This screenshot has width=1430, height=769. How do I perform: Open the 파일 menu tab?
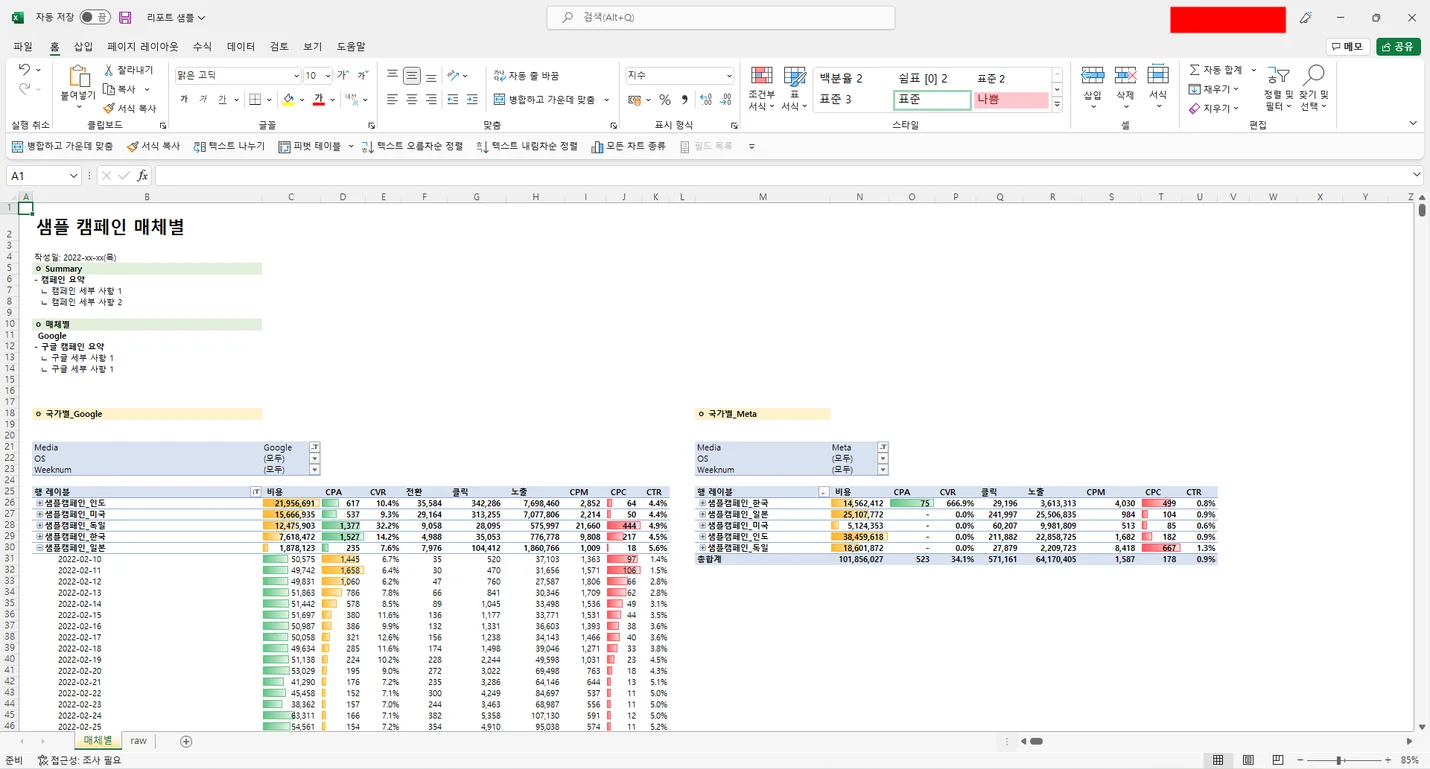coord(23,47)
